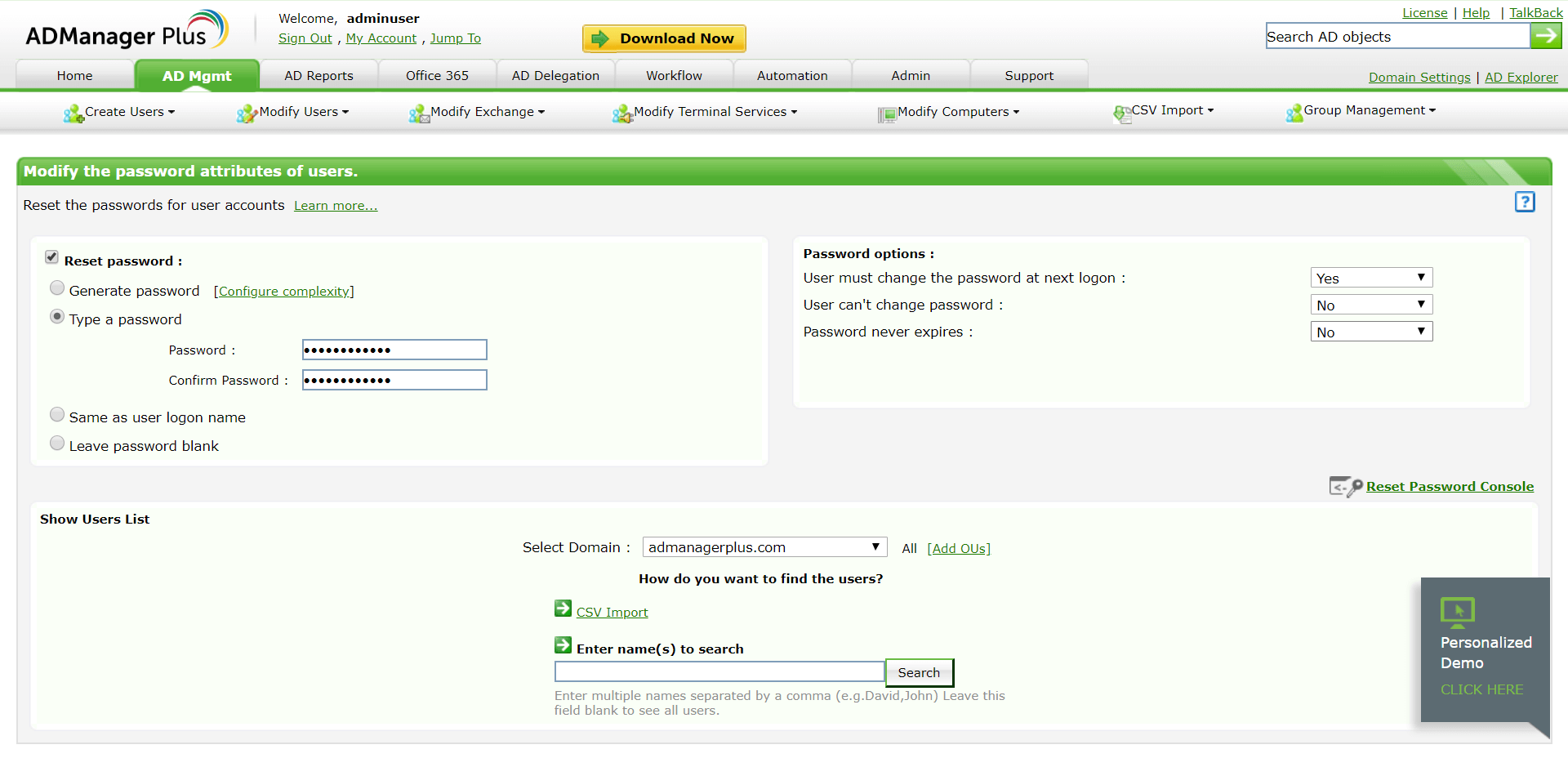Click the Personalized Demo monitor icon

[x=1457, y=612]
